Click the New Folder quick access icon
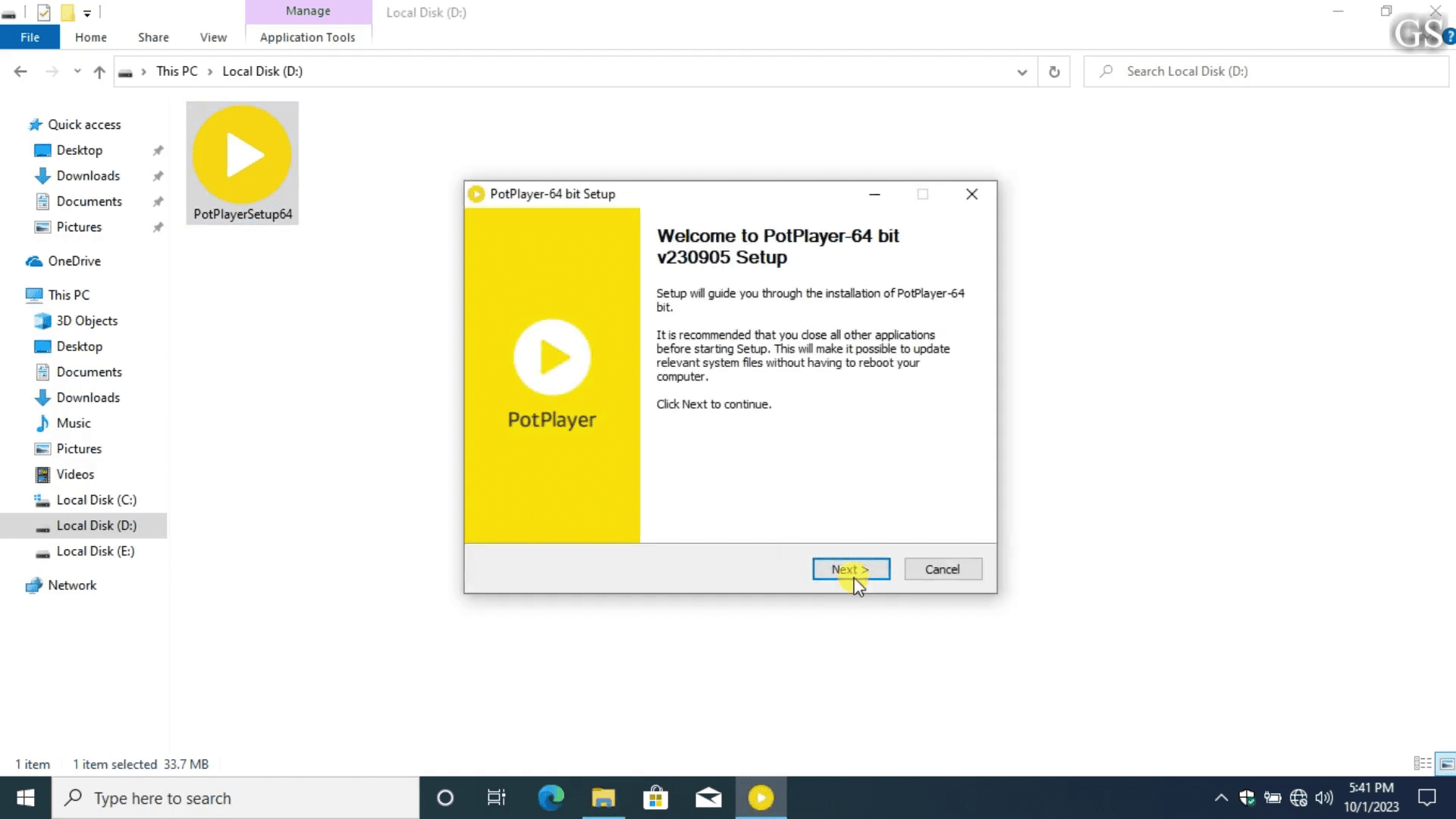The image size is (1456, 819). [x=67, y=12]
